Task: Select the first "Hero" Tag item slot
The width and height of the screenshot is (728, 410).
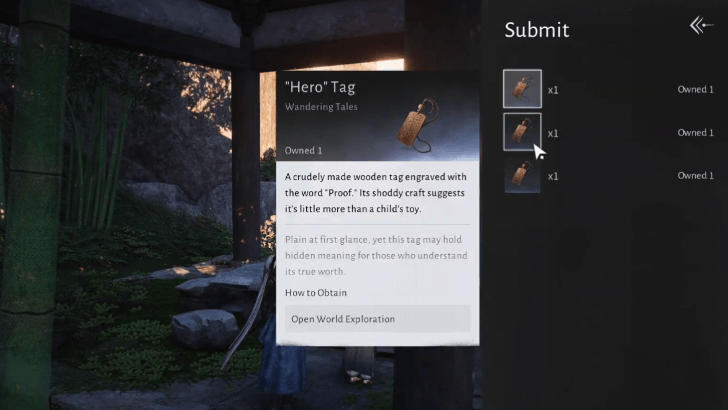Action: tap(522, 89)
